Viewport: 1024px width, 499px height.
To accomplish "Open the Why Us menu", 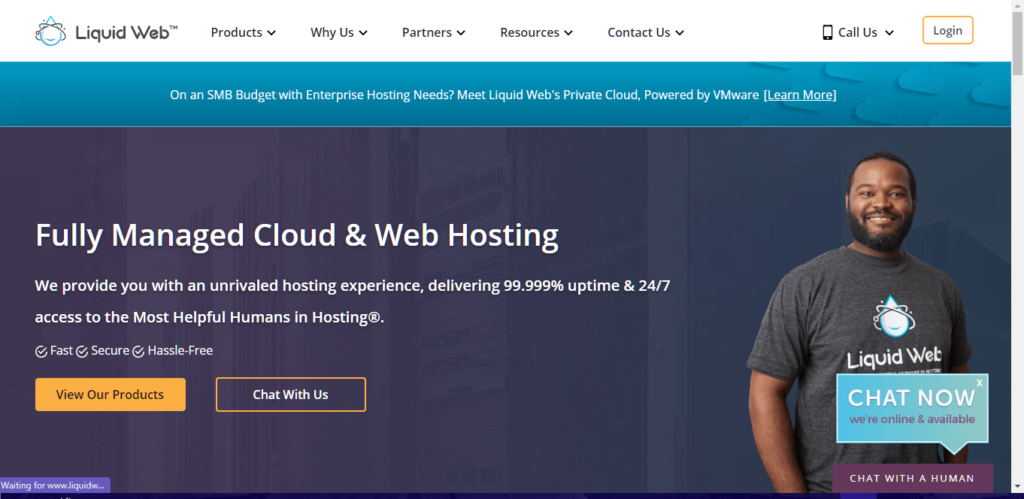I will [339, 32].
